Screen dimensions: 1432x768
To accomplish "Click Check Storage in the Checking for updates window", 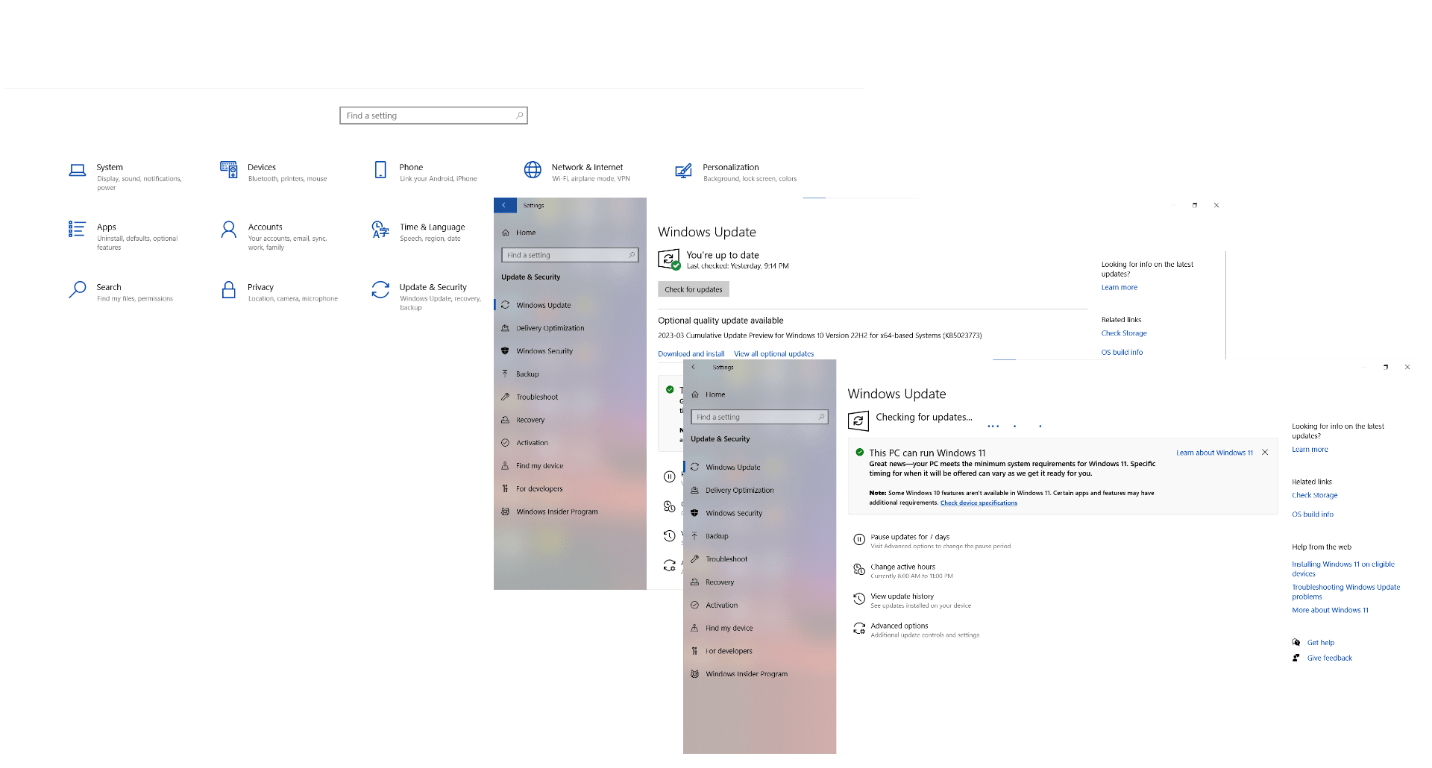I will (1314, 495).
